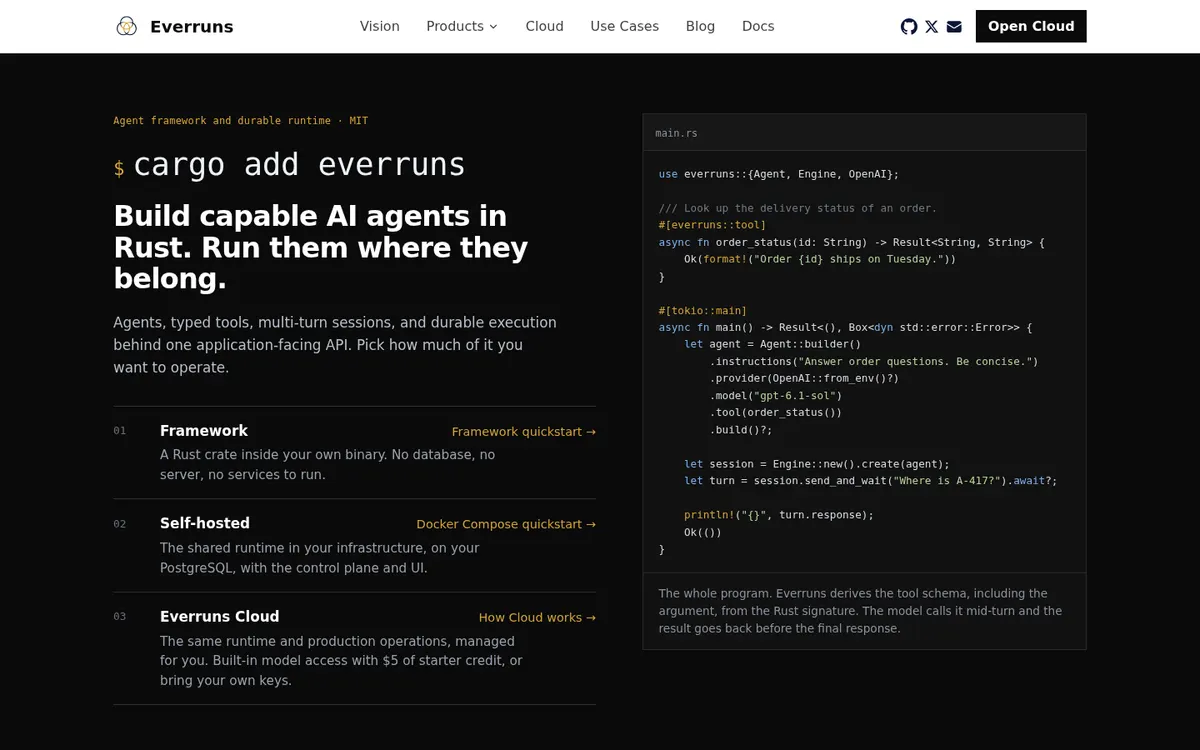Image resolution: width=1200 pixels, height=750 pixels.
Task: Select the Framework heading
Action: pos(204,431)
